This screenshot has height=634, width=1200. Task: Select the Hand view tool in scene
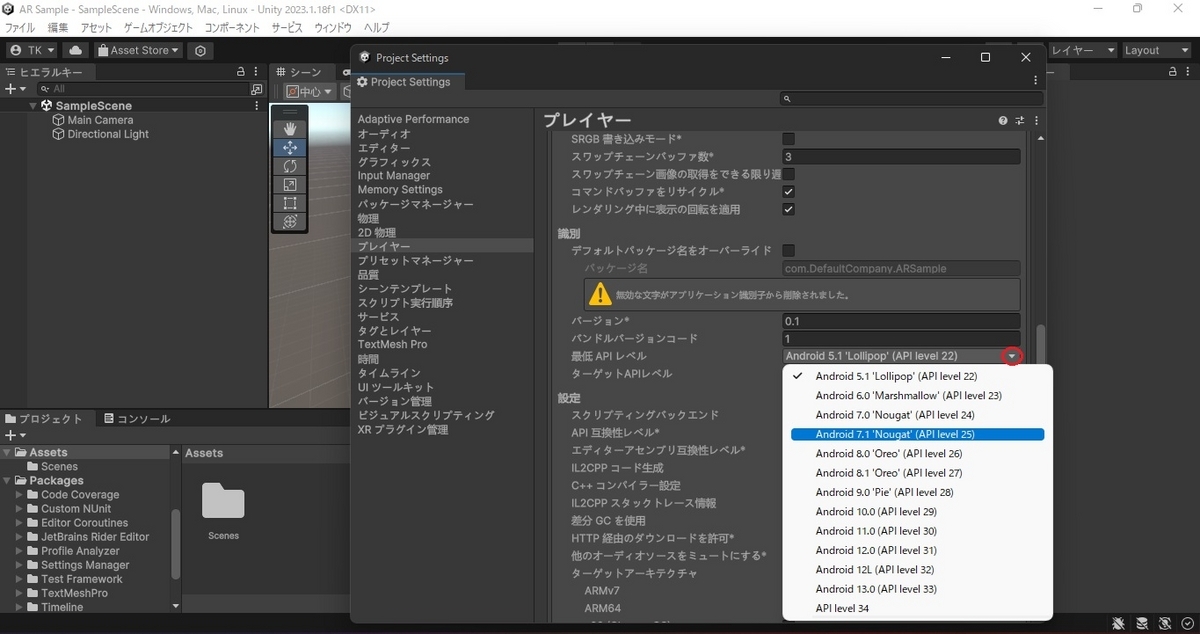pyautogui.click(x=290, y=129)
